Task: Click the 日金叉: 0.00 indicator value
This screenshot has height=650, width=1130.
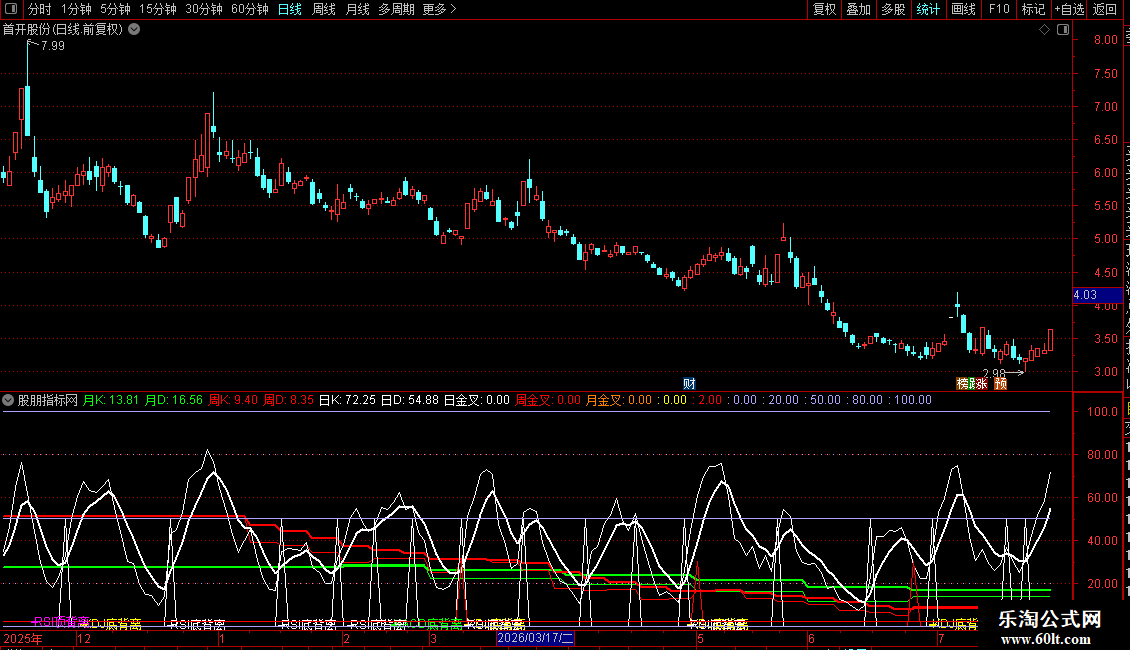Action: 476,400
